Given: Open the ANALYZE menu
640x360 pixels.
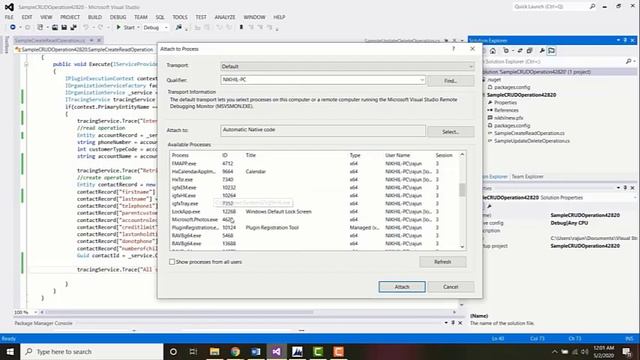Looking at the screenshot, I should 225,17.
